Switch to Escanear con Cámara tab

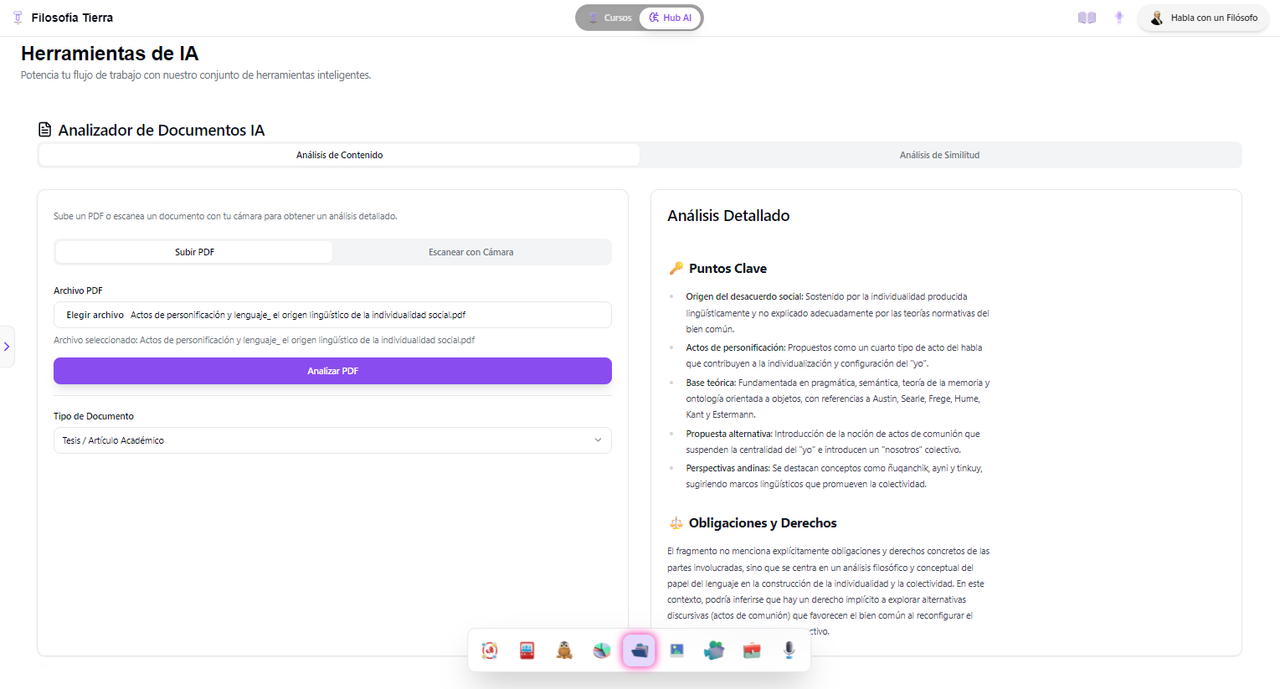tap(471, 252)
